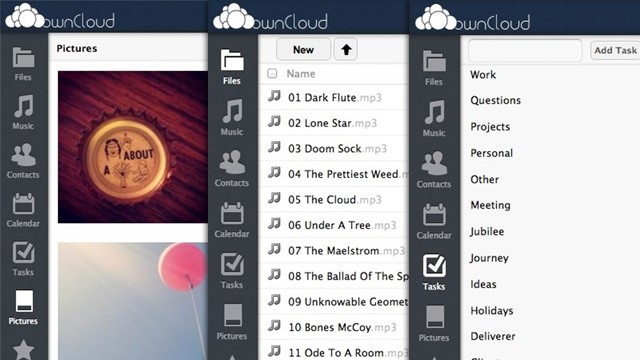Select Files in the file list window sidebar
Screen dimensions: 640x360
click(232, 67)
